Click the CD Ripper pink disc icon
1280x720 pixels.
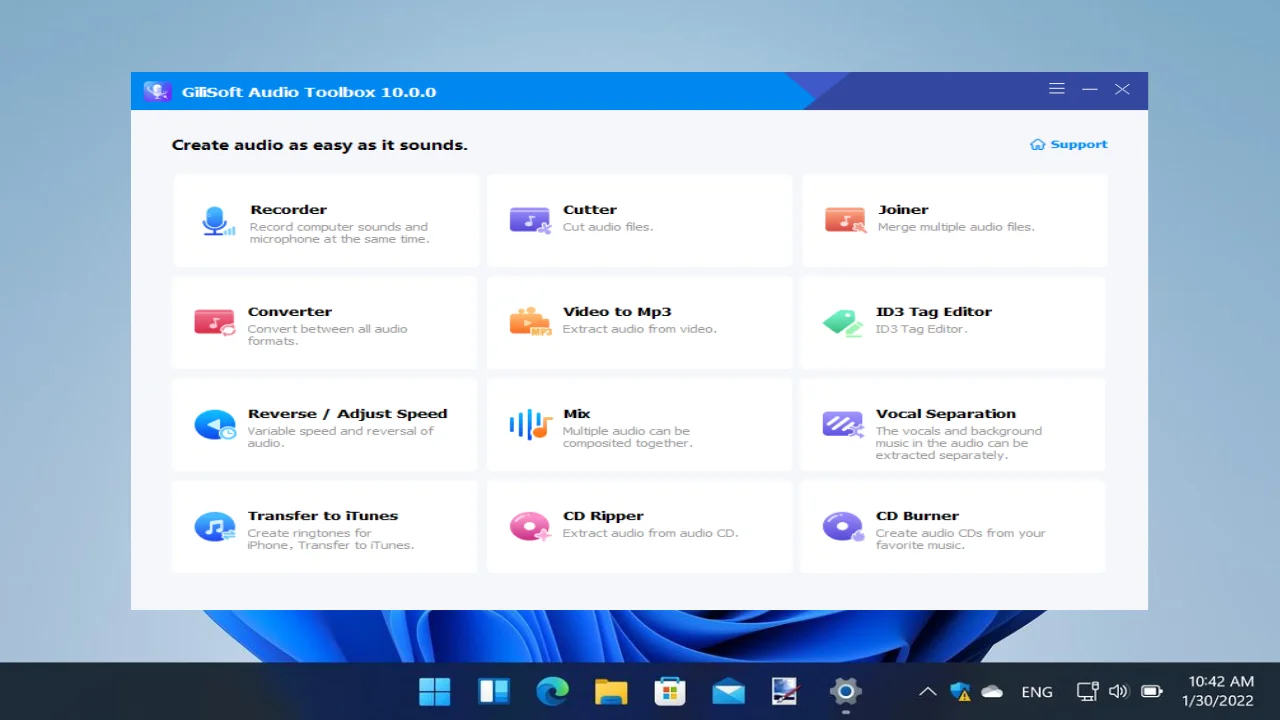pos(530,527)
